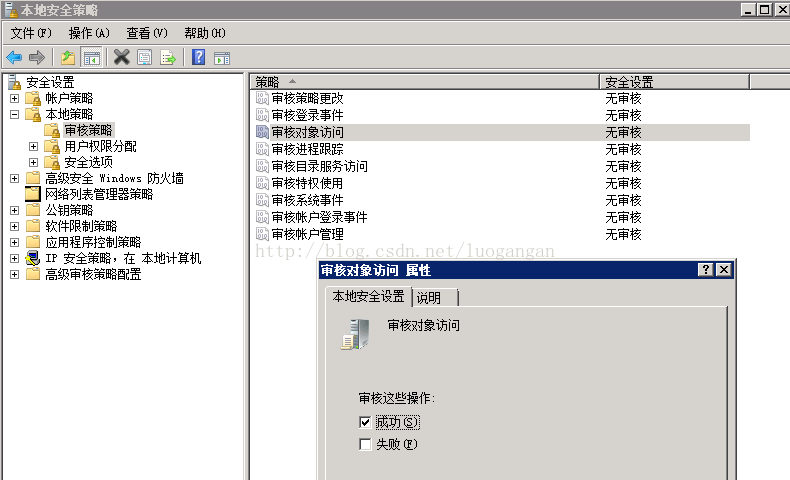Uncheck the 成功(S) checkbox
Image resolution: width=790 pixels, height=480 pixels.
click(x=365, y=422)
